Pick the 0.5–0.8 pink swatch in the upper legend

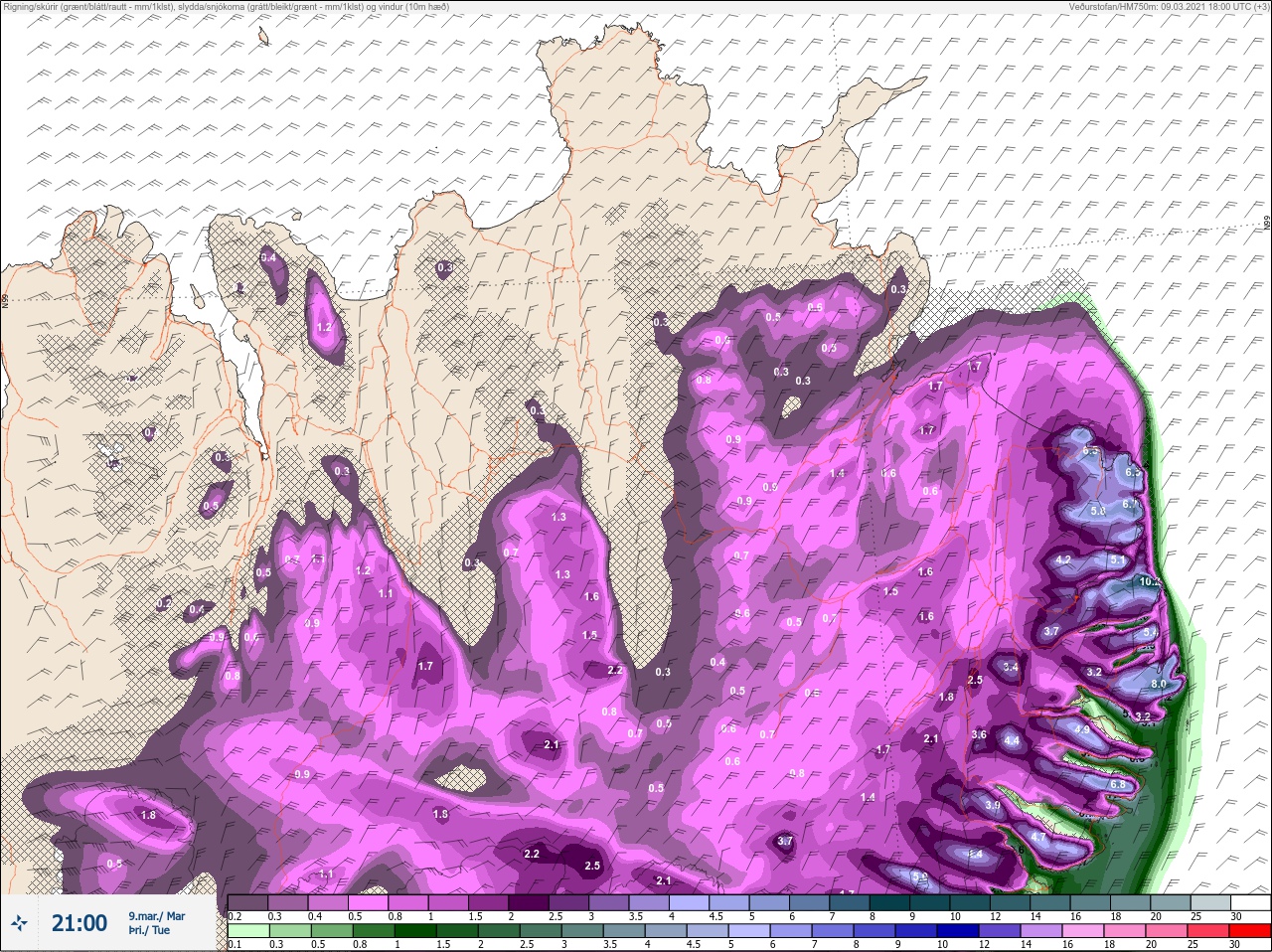(x=370, y=902)
